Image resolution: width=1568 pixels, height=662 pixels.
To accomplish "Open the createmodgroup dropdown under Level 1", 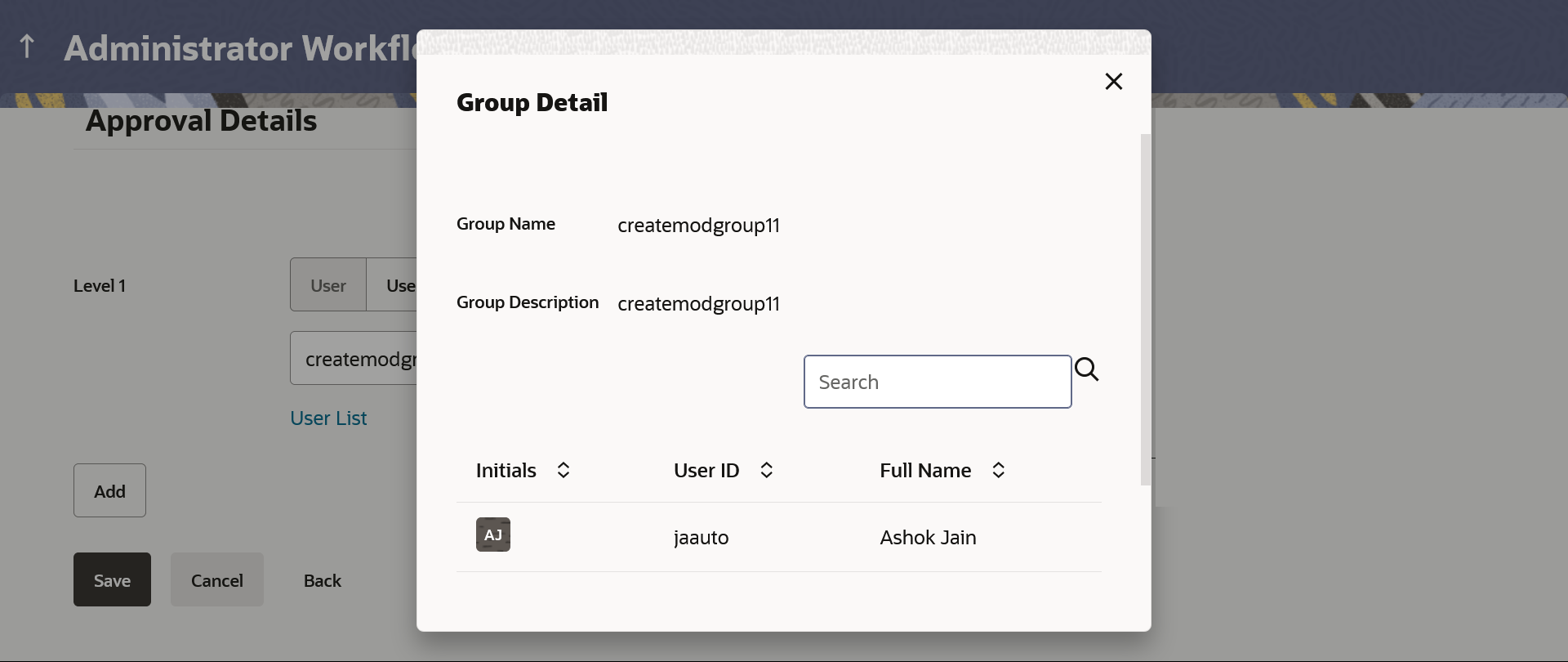I will coord(354,359).
